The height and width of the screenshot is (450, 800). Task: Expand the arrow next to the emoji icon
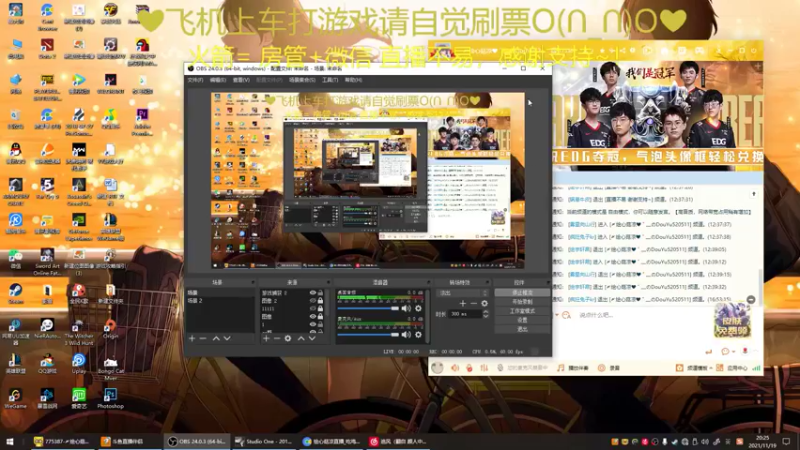733,352
